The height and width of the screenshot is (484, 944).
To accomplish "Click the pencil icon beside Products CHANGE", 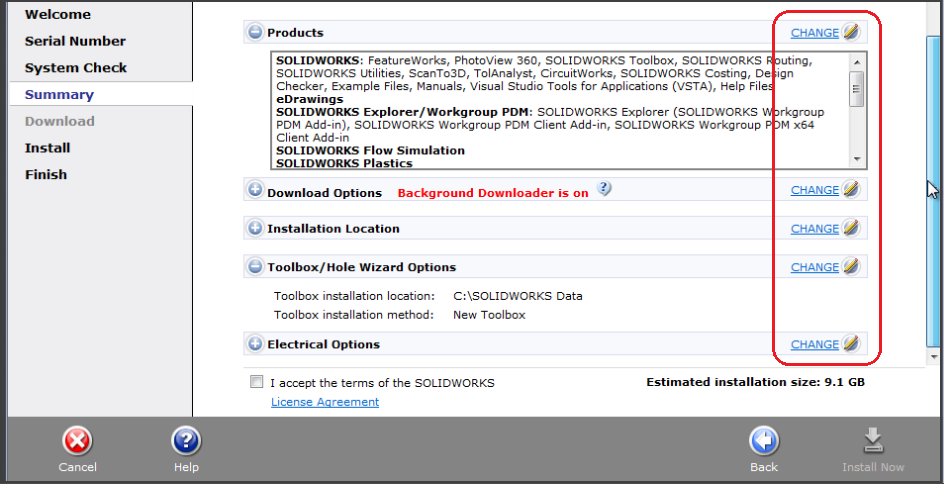I will coord(850,32).
